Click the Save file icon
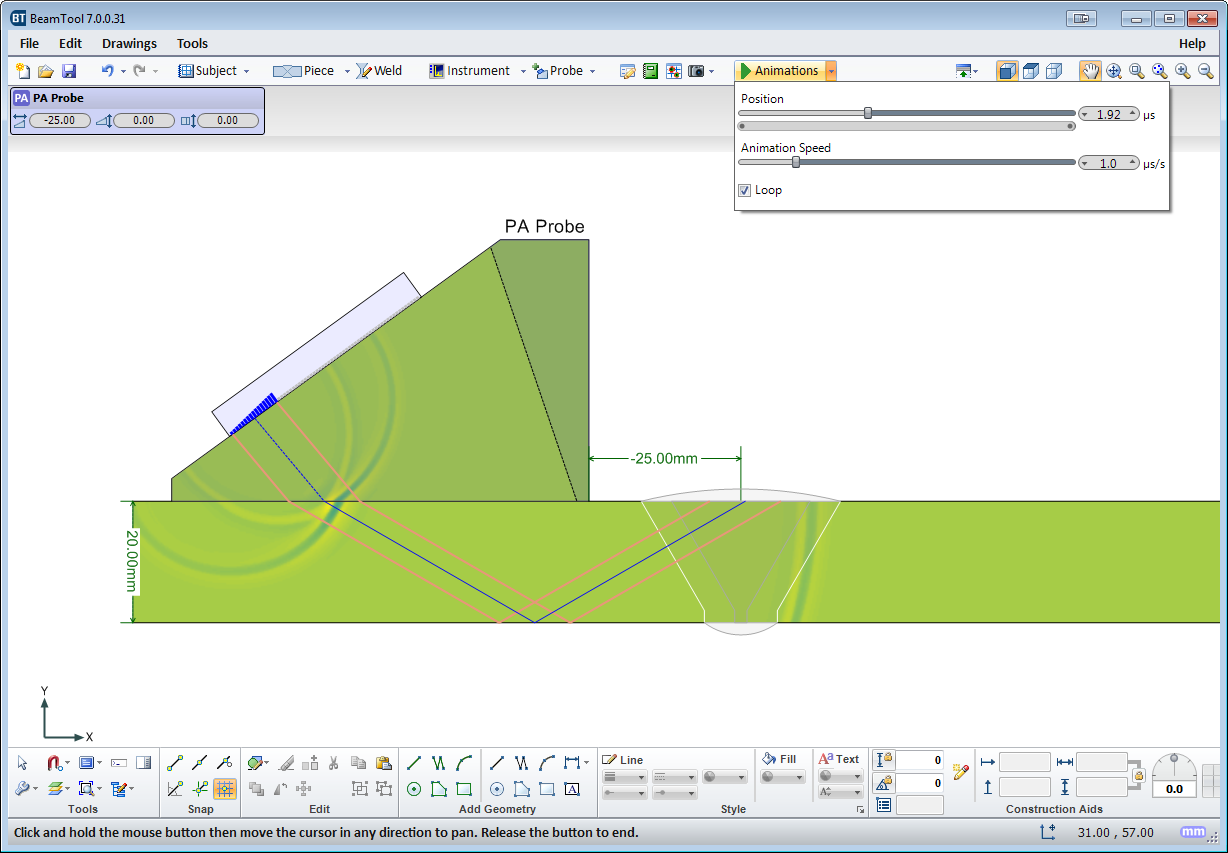The image size is (1228, 853). [69, 71]
